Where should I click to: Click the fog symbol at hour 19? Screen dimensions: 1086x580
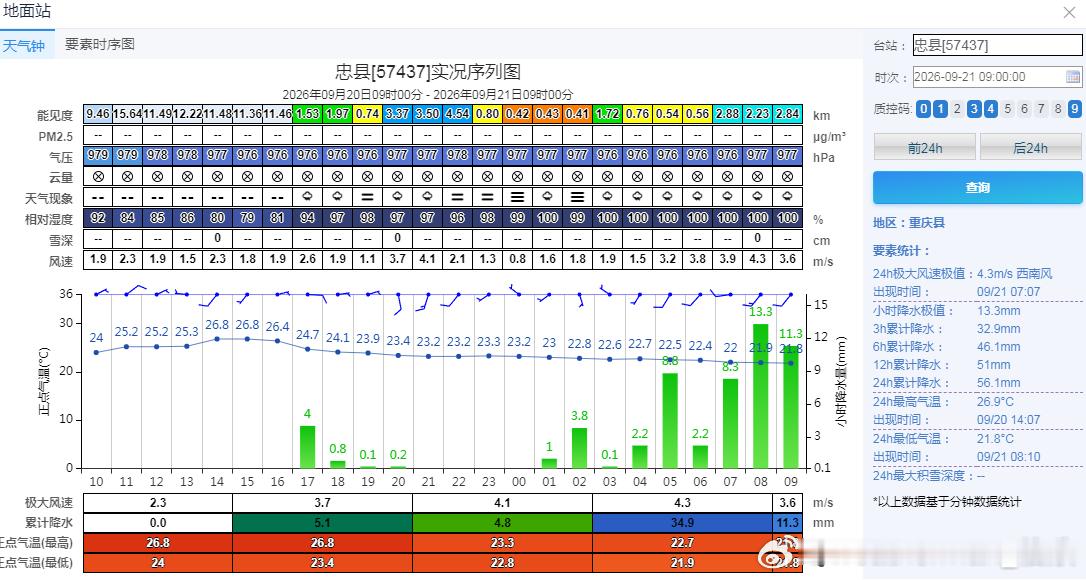[x=367, y=197]
